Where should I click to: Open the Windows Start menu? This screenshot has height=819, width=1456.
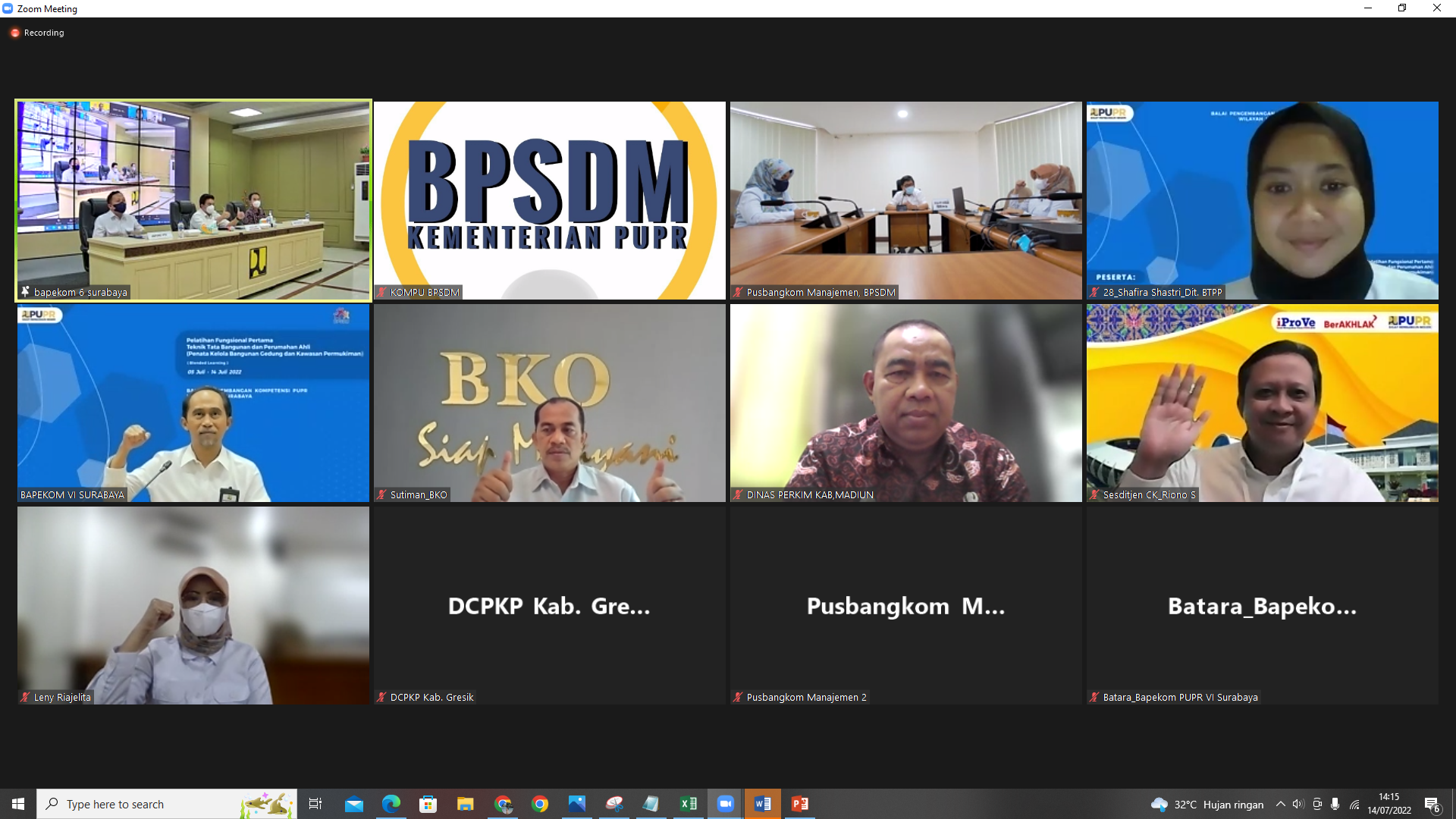pyautogui.click(x=18, y=804)
